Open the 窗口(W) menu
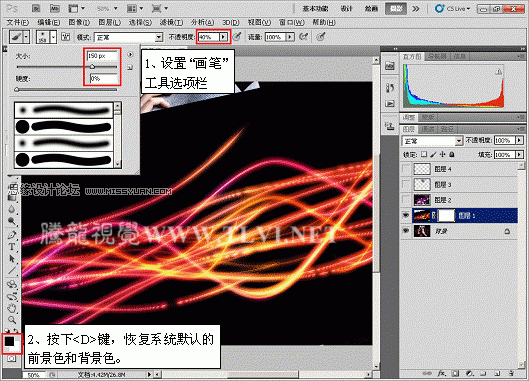 292,22
